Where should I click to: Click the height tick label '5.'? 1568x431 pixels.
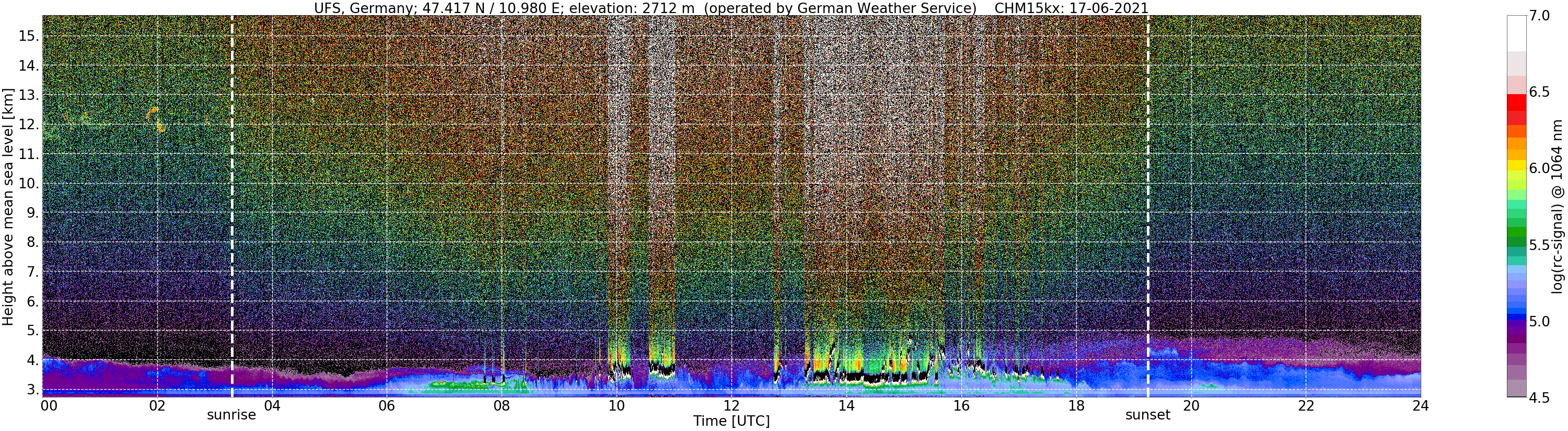click(x=32, y=331)
